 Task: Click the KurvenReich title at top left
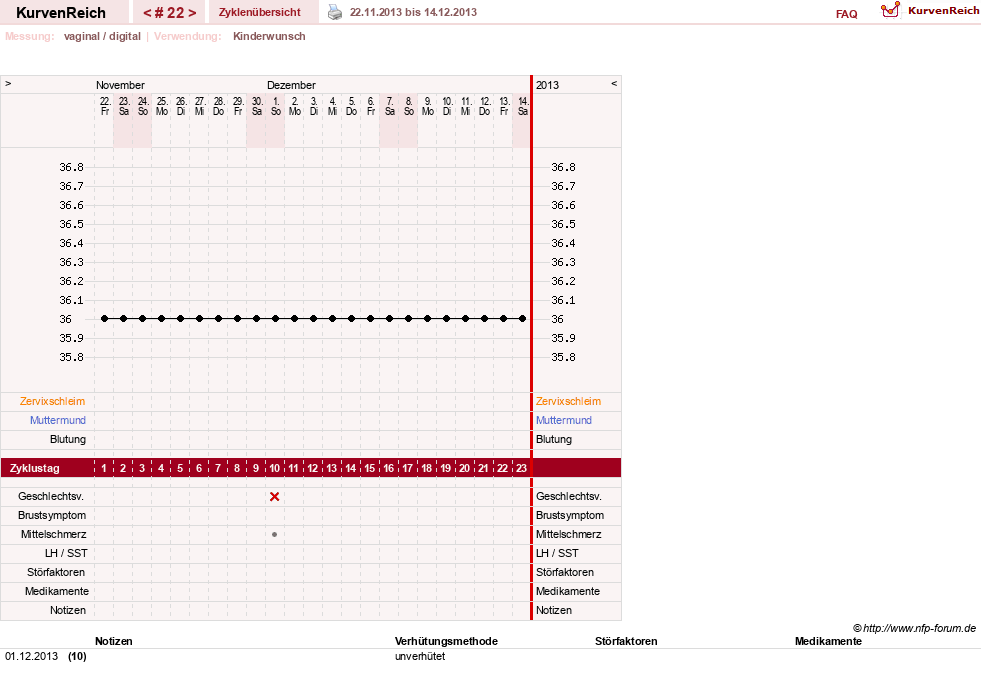[x=61, y=13]
